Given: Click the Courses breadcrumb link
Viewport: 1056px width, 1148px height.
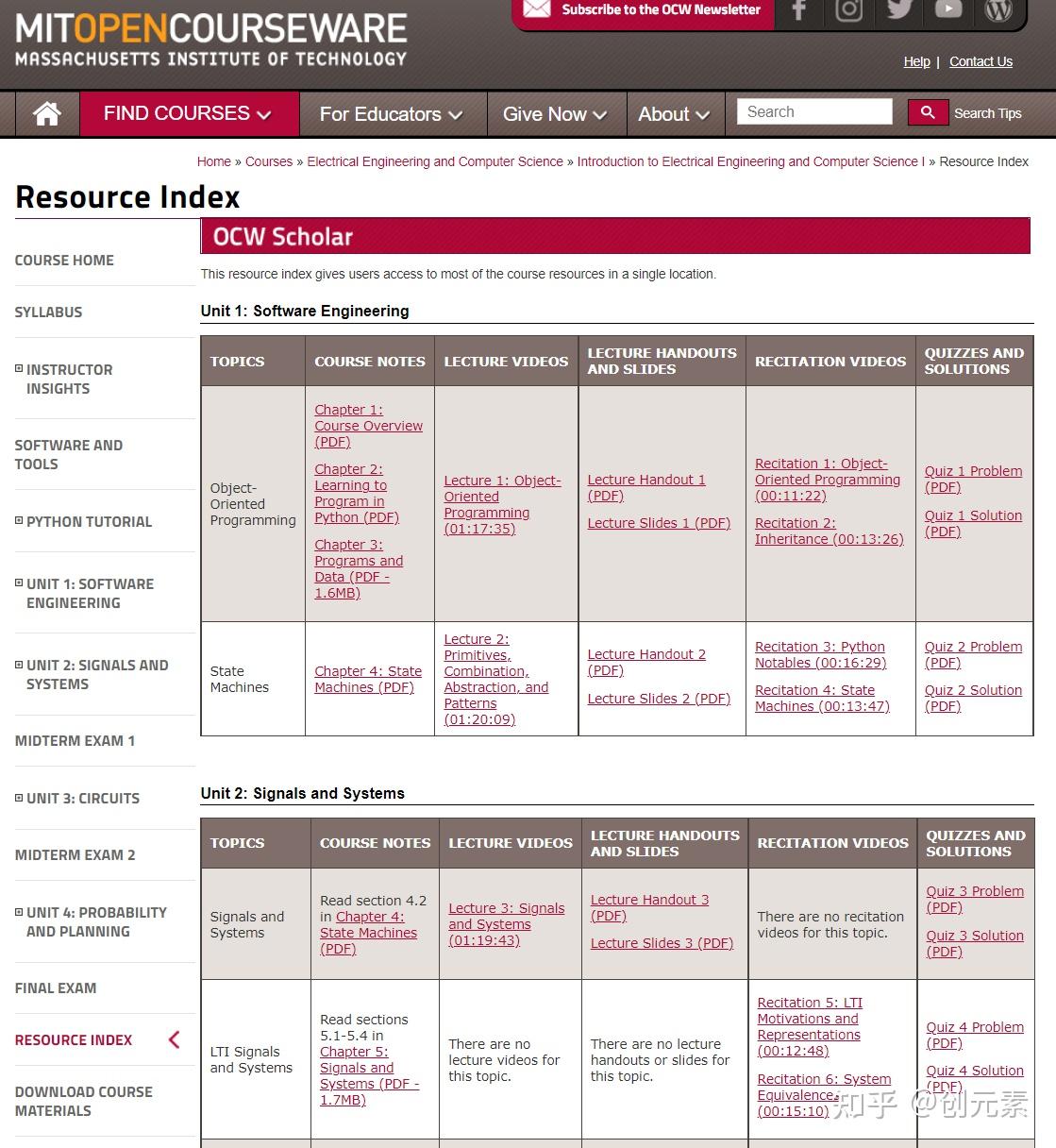Looking at the screenshot, I should pos(269,161).
